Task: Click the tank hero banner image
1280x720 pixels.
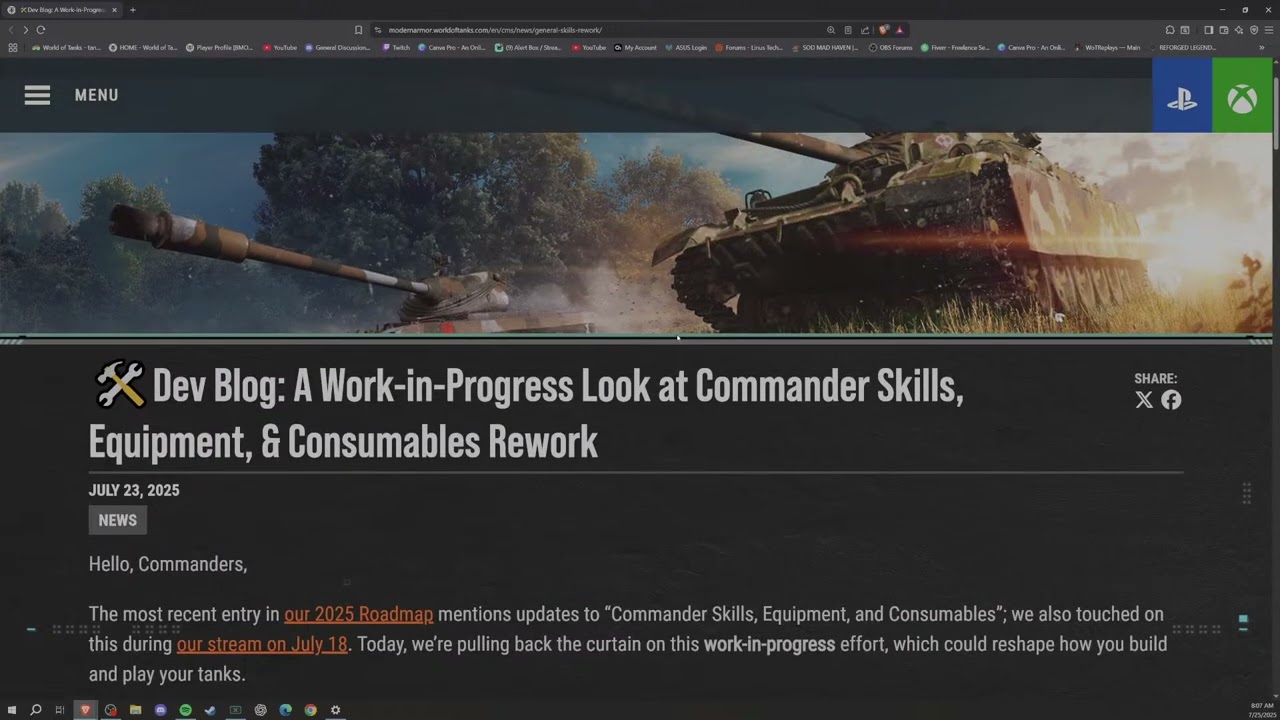Action: (636, 234)
